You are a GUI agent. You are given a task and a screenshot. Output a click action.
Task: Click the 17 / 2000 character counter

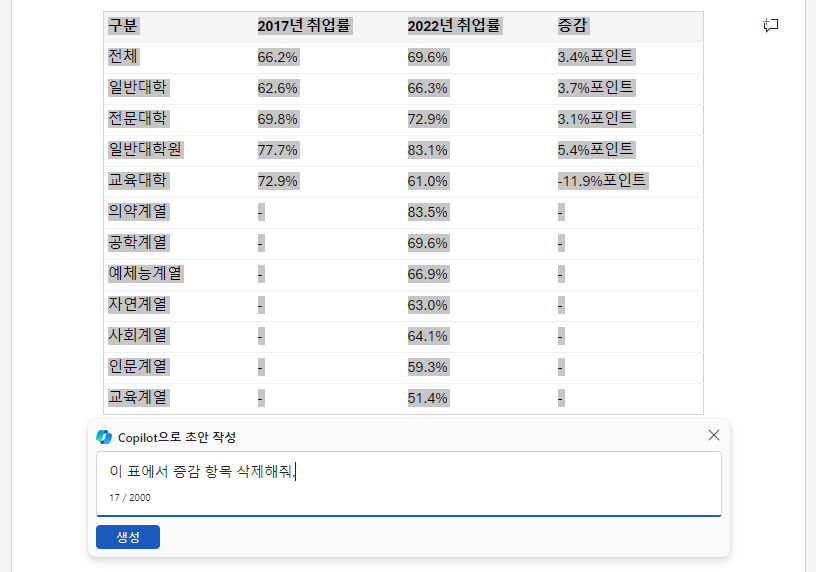(x=130, y=498)
